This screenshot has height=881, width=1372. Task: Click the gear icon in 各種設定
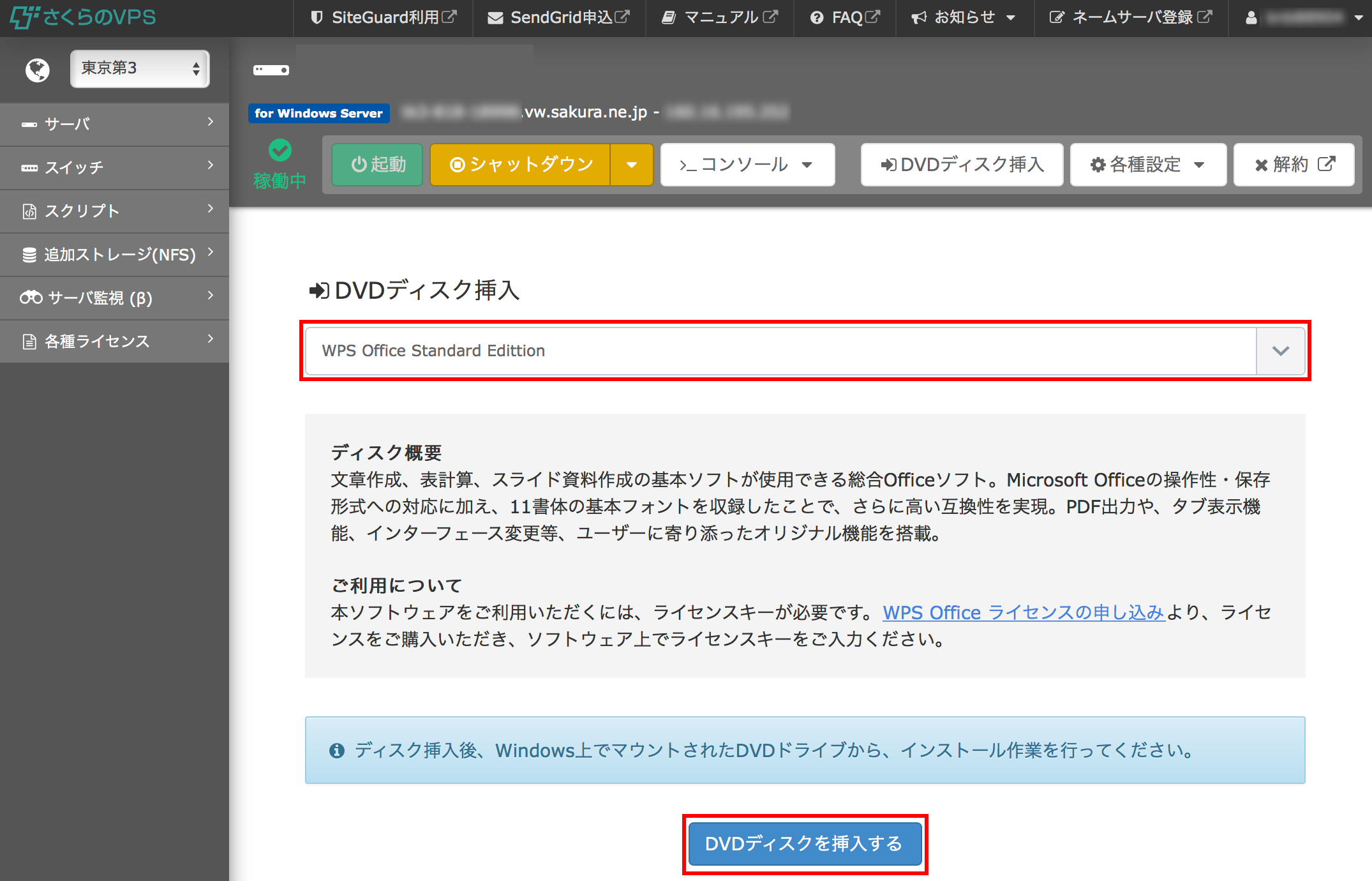pos(1098,165)
